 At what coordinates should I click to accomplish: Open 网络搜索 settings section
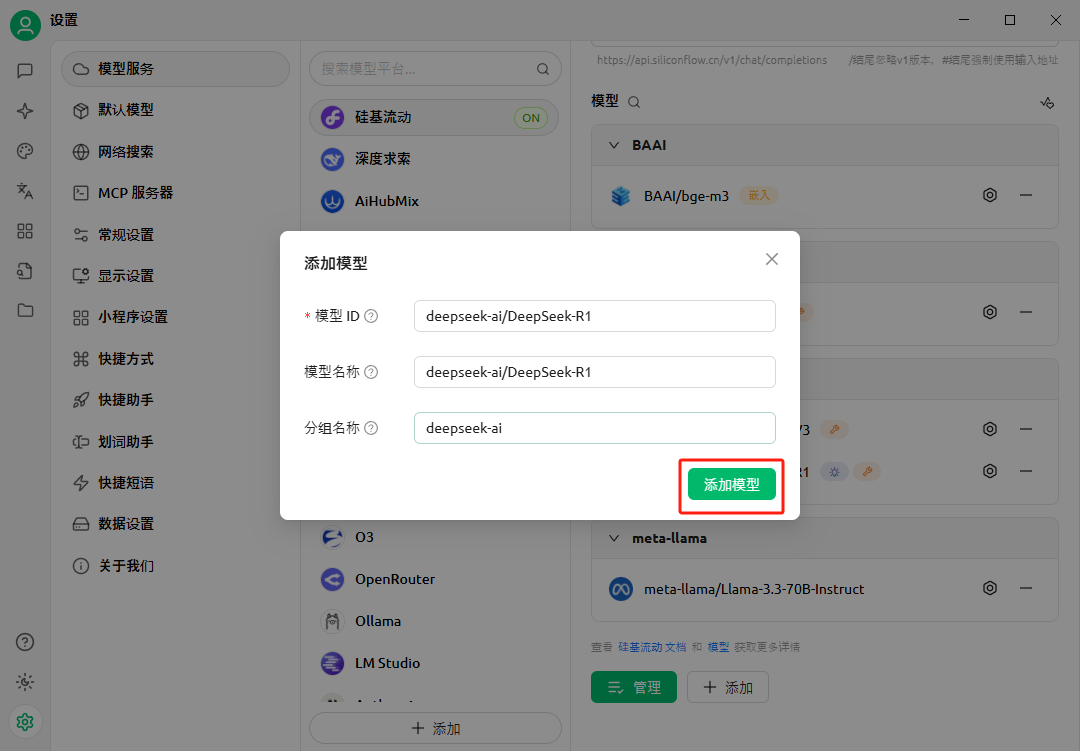(x=175, y=152)
